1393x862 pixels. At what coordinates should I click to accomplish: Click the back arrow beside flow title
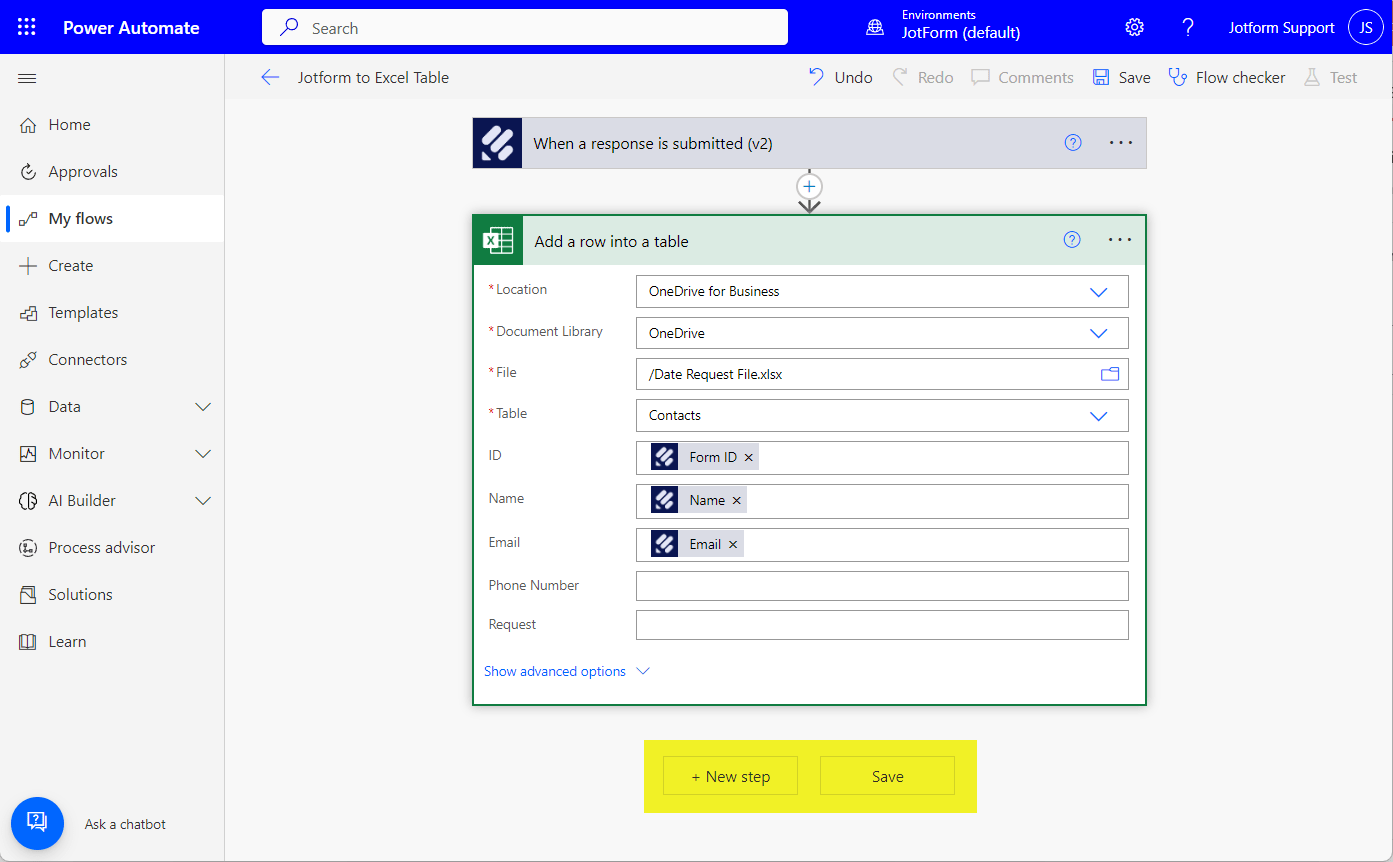270,78
